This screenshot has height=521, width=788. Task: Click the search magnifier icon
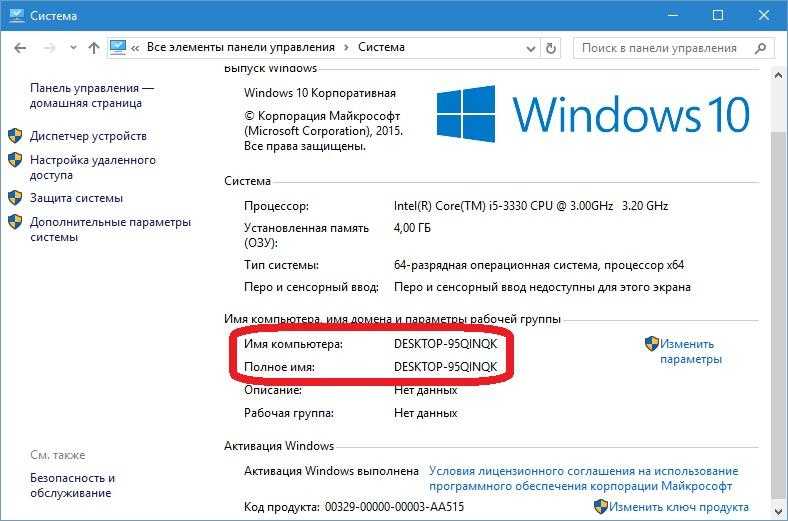pos(760,48)
